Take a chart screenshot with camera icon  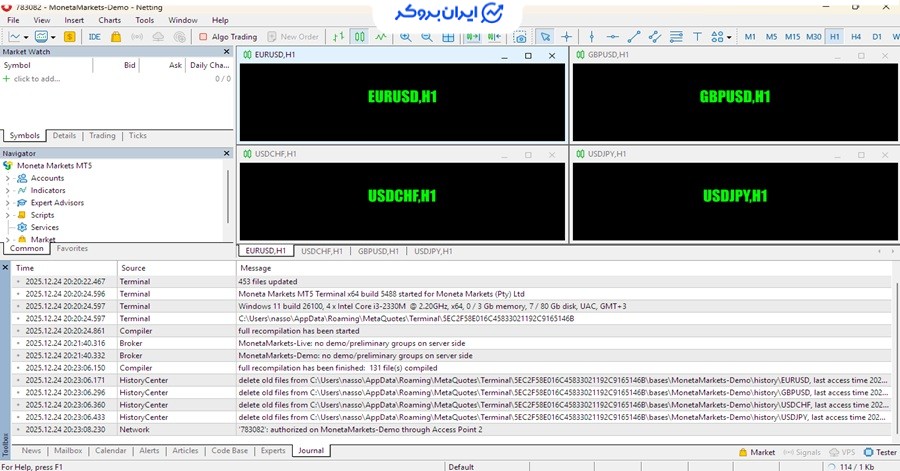point(519,37)
